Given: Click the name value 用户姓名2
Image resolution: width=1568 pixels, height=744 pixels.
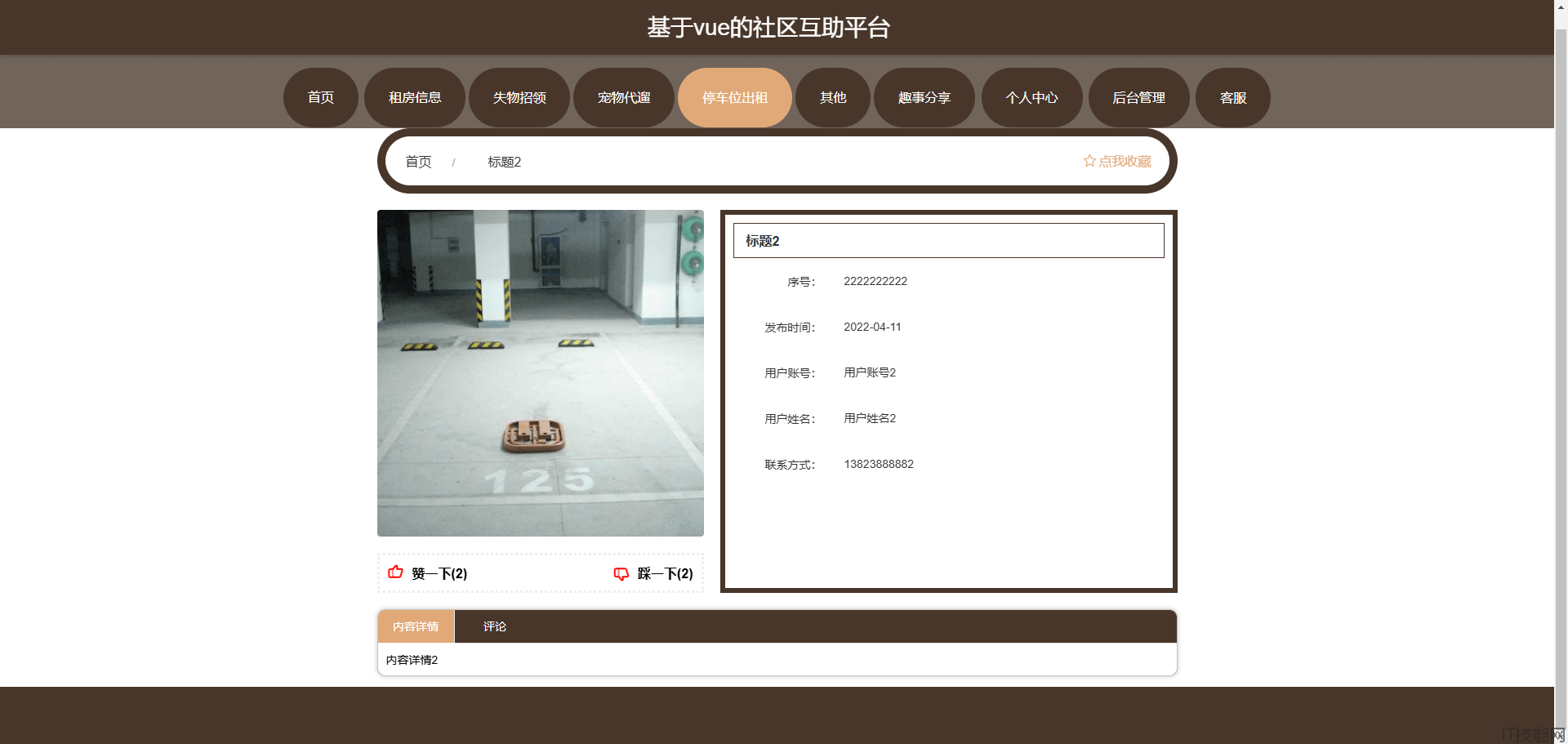Looking at the screenshot, I should tap(870, 418).
